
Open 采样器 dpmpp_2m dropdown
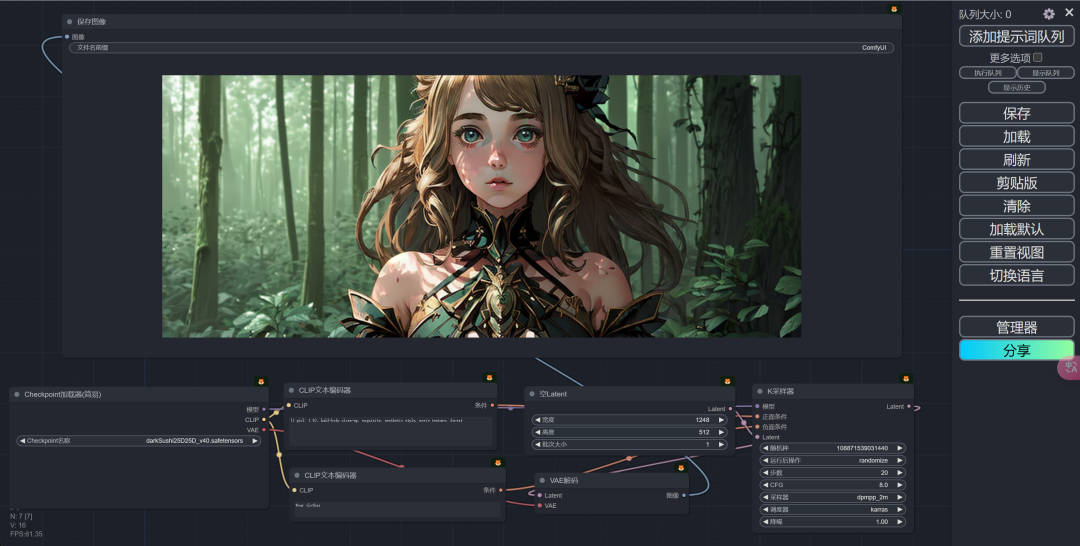click(x=833, y=497)
